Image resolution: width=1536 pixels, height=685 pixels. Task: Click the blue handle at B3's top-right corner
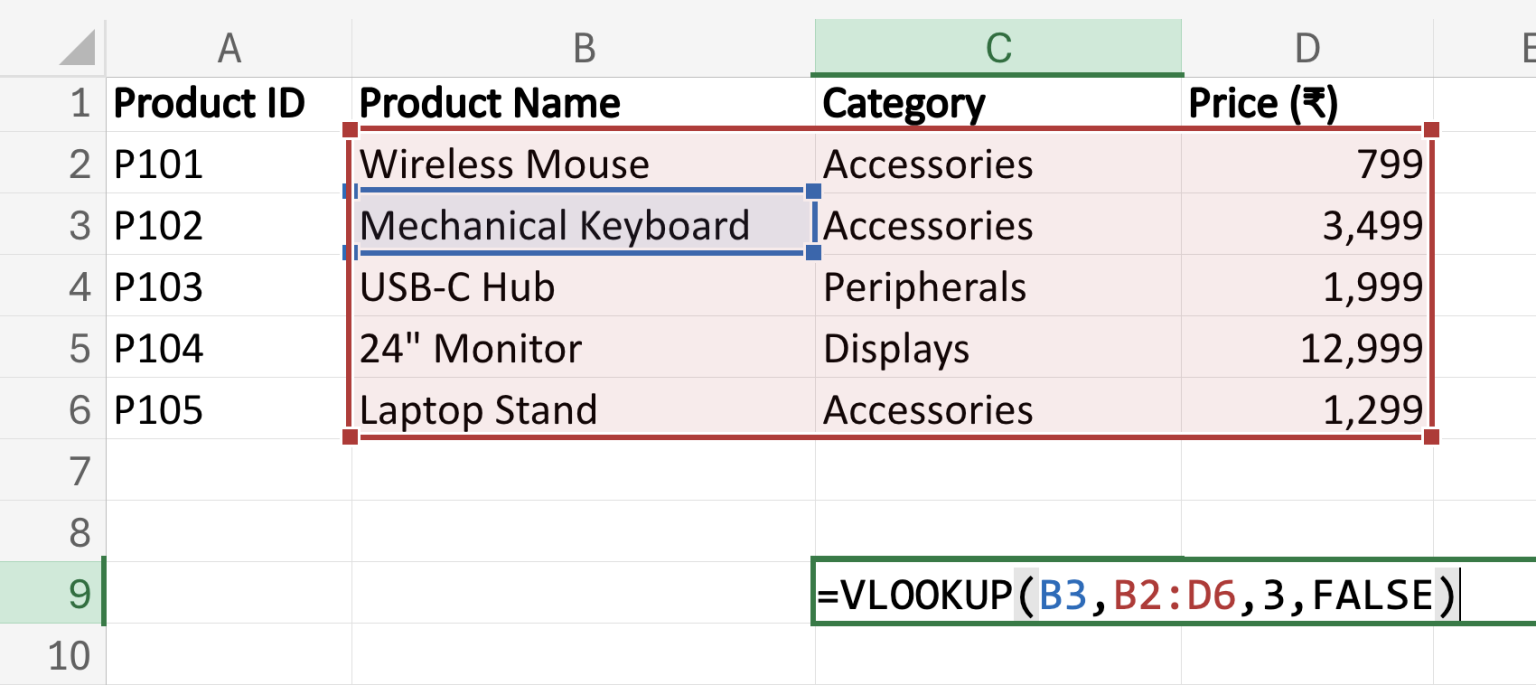click(813, 190)
